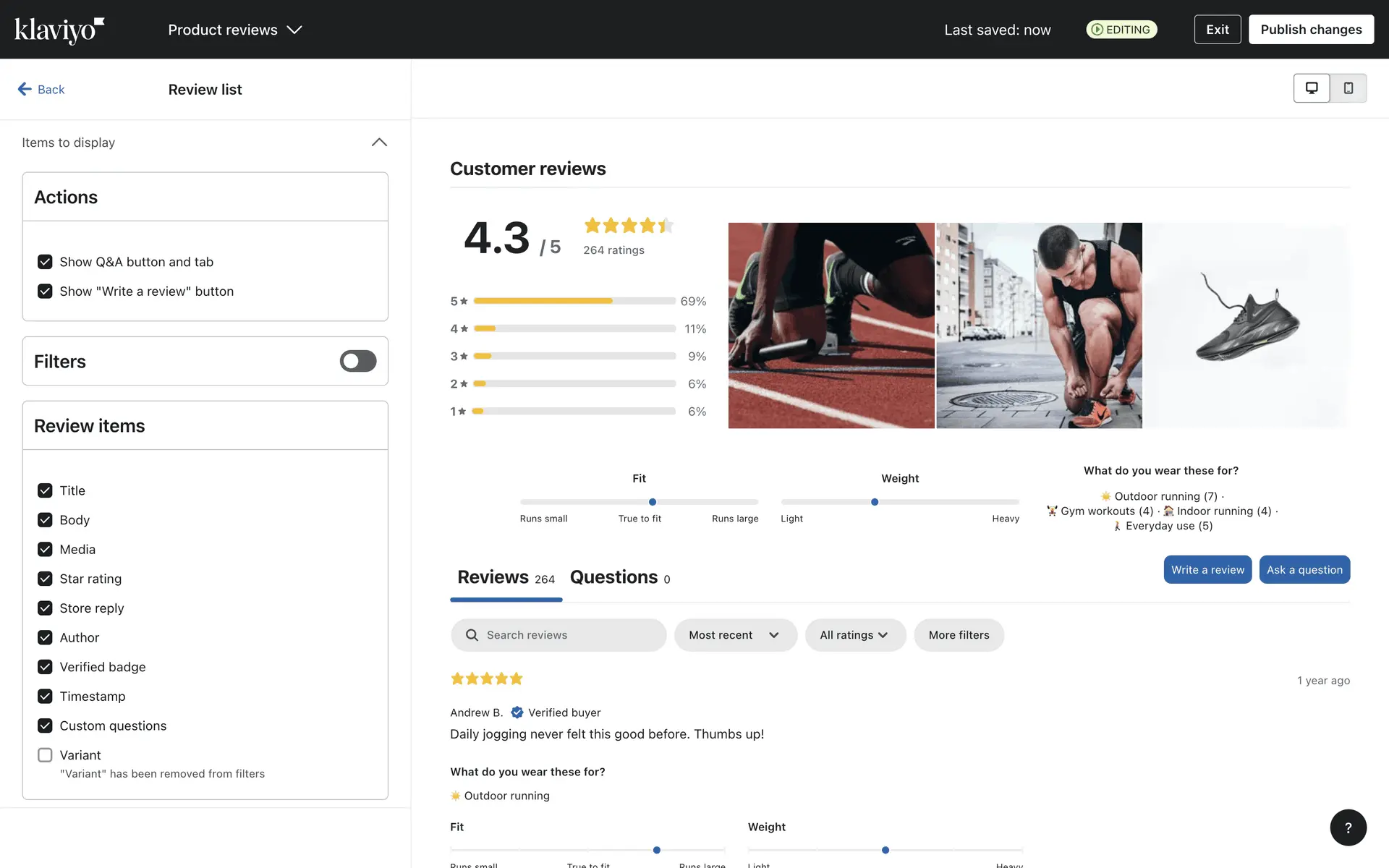The image size is (1389, 868).
Task: Click the search magnifier icon in reviews
Action: pos(472,635)
